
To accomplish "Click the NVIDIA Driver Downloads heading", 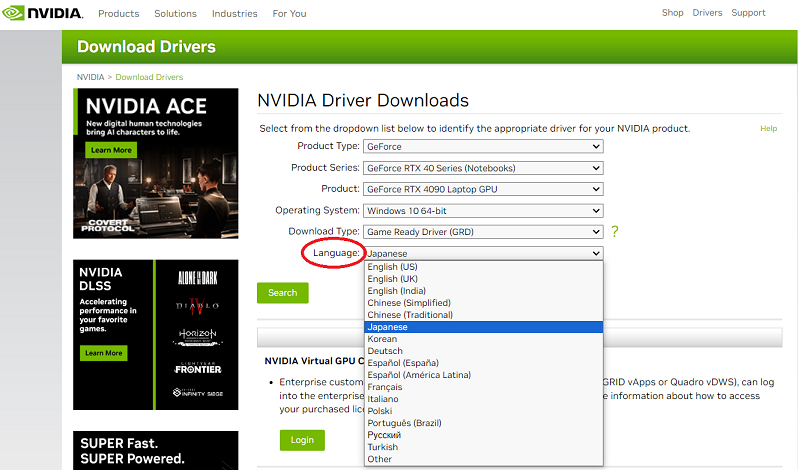I will click(x=363, y=100).
